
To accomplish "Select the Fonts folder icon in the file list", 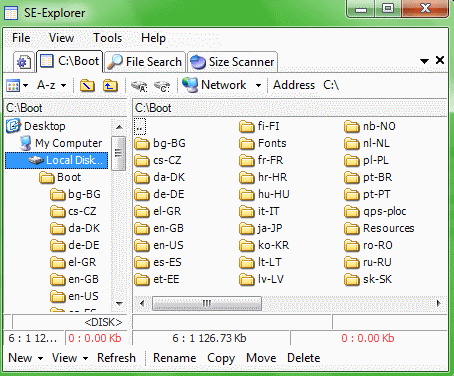I will [247, 144].
